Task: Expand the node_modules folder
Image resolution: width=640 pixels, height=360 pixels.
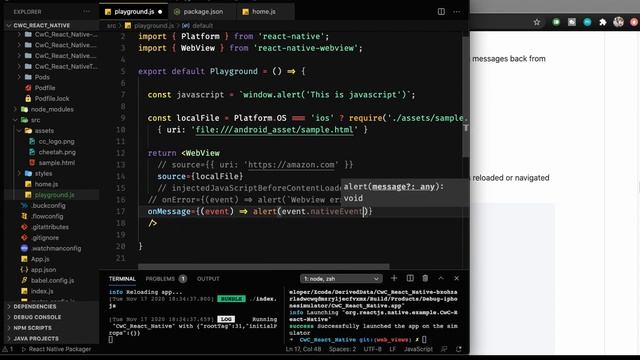Action: pyautogui.click(x=52, y=109)
